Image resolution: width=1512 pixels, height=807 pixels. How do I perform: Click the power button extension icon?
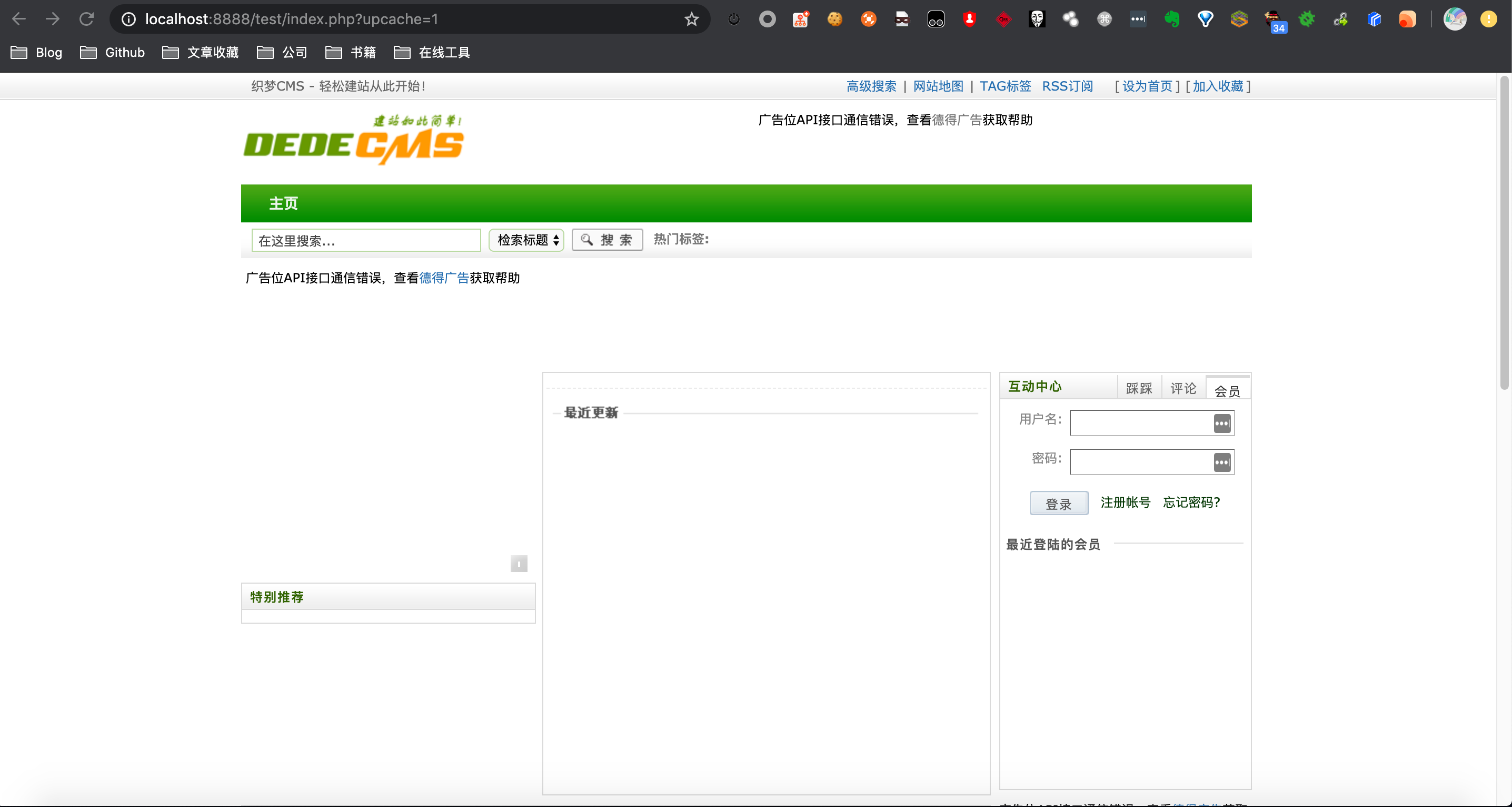coord(734,19)
